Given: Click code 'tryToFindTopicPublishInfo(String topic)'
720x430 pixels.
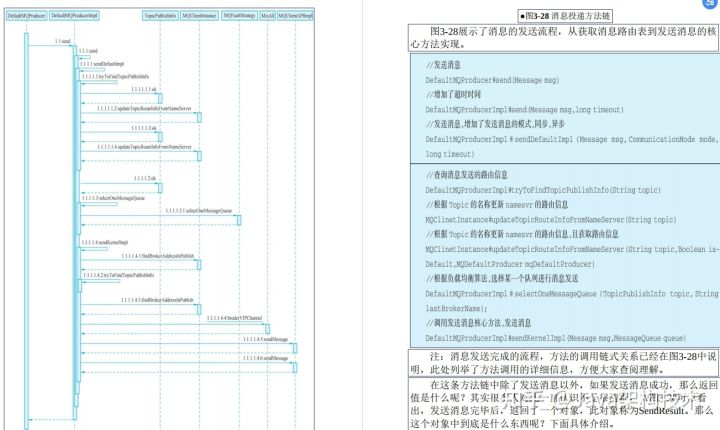Looking at the screenshot, I should tap(543, 190).
